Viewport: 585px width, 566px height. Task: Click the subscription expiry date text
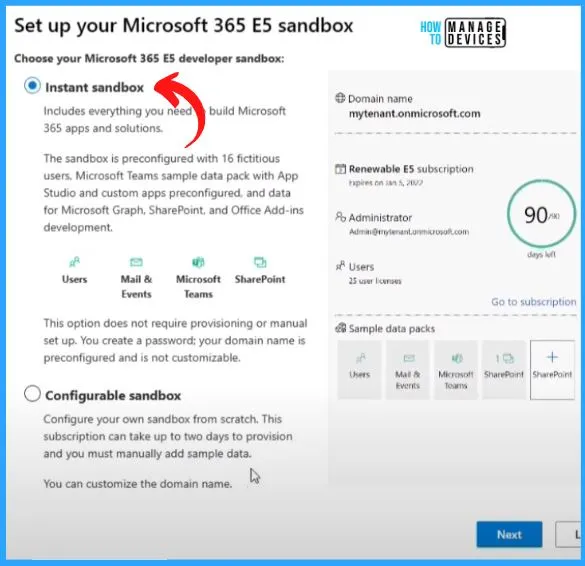point(386,183)
